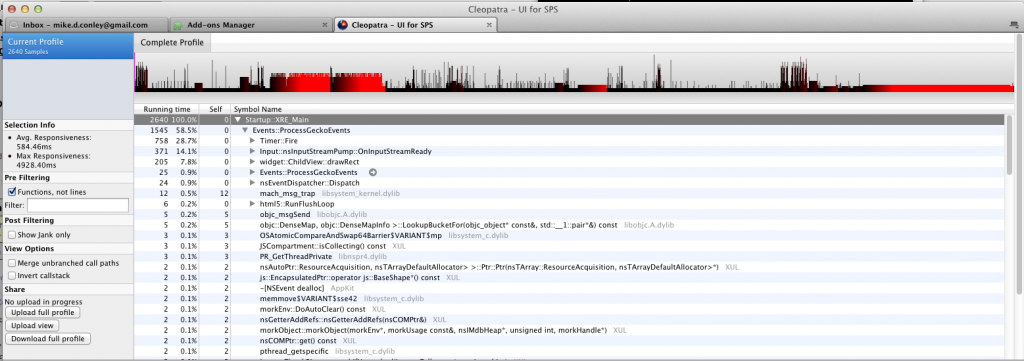Click the 'No upload in progress' status text

tap(43, 302)
